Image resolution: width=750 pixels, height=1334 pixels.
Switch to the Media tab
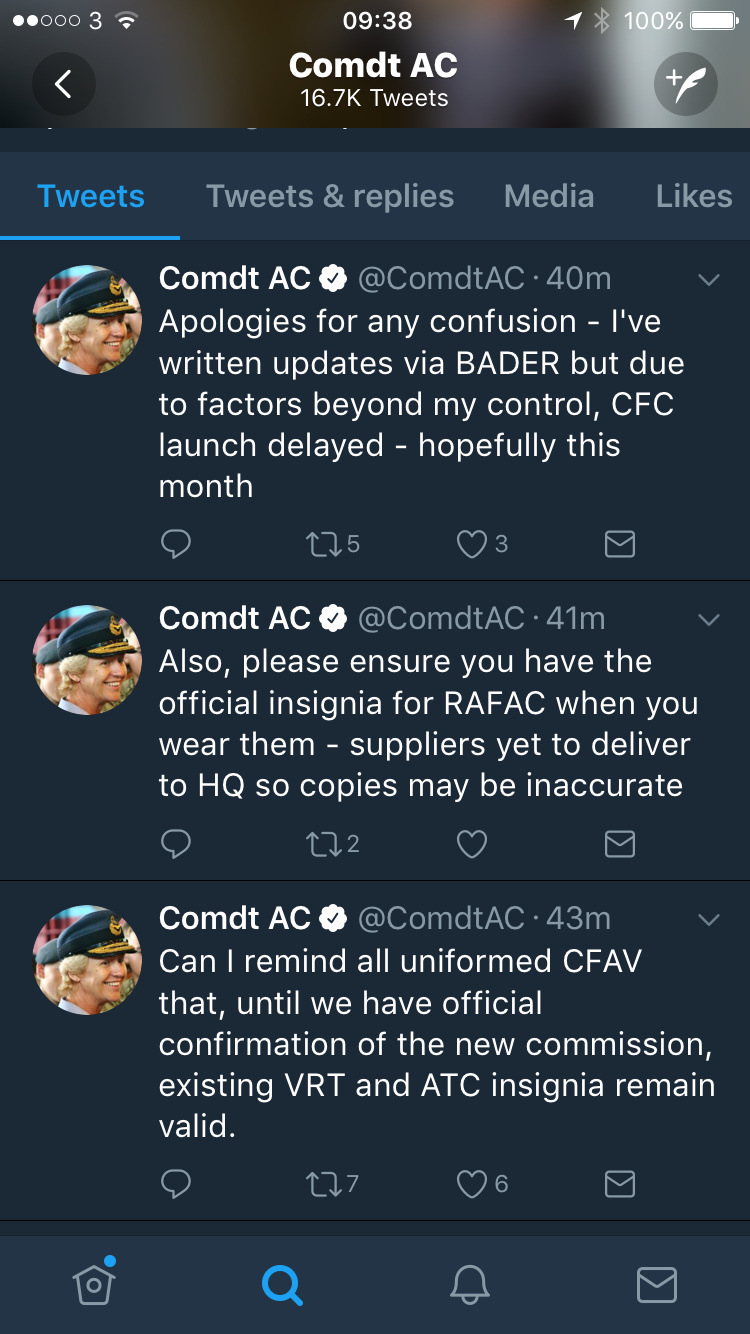(x=549, y=196)
